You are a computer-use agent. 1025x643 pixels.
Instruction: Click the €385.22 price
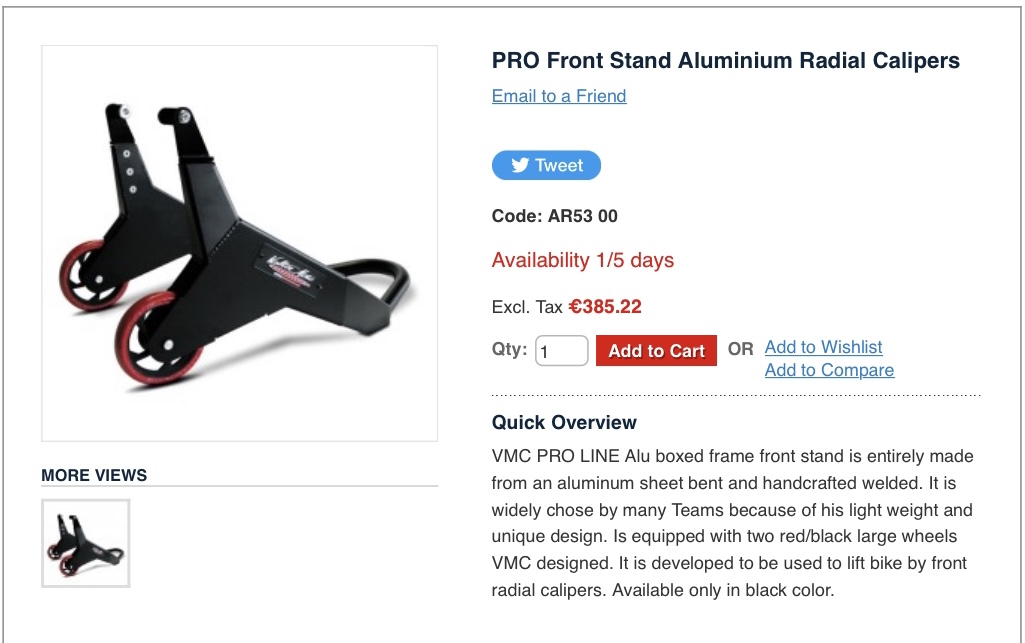[x=605, y=306]
